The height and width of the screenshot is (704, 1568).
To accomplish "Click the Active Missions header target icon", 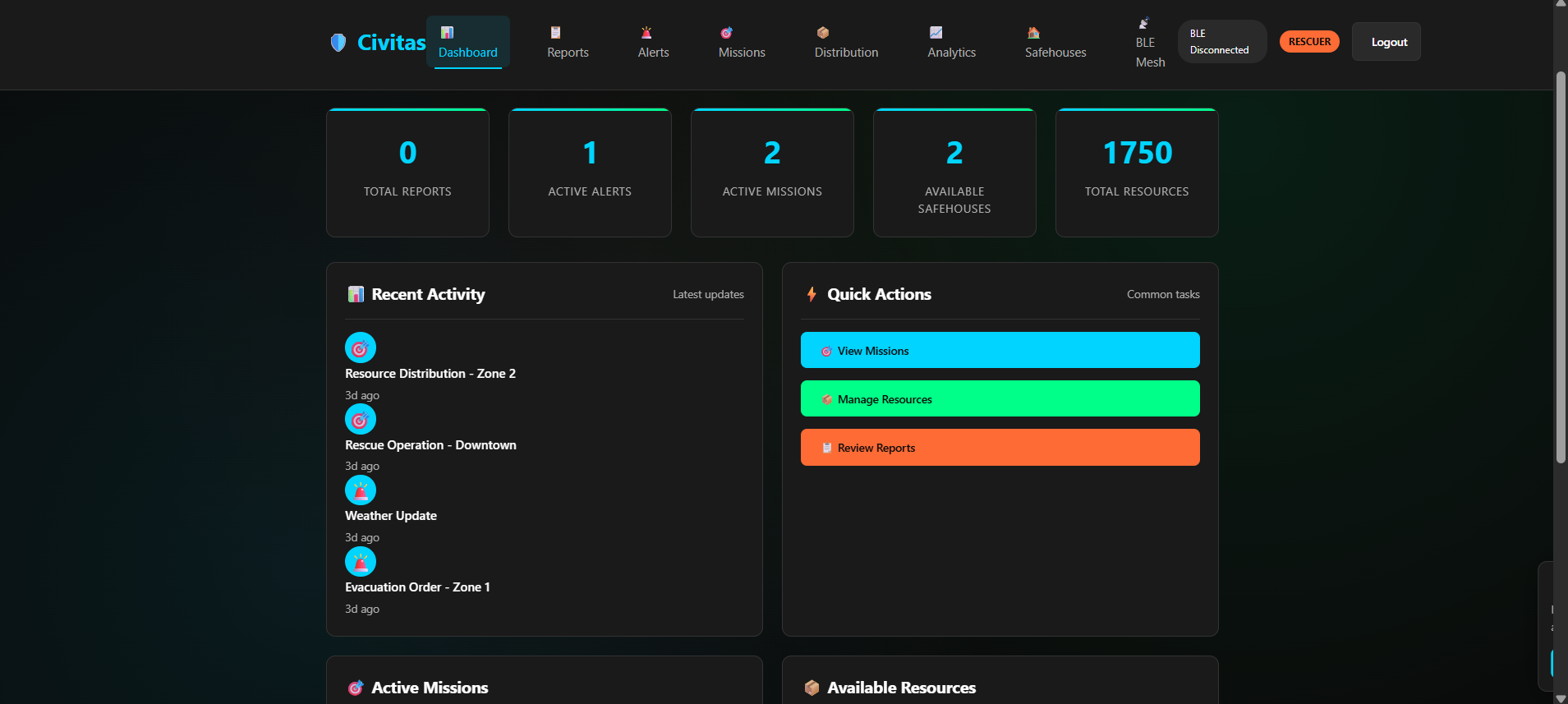I will tap(356, 688).
